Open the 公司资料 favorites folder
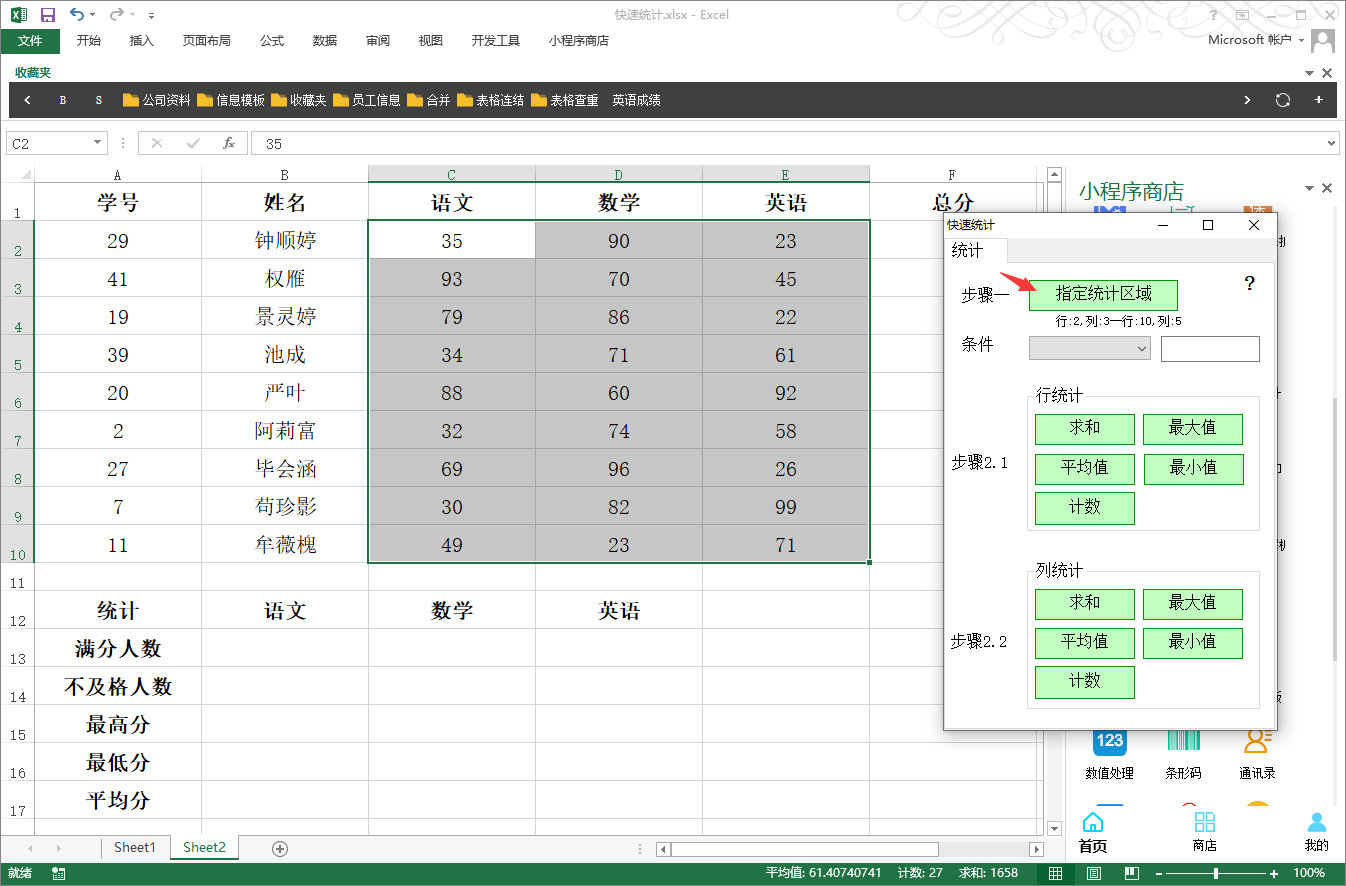 [157, 100]
